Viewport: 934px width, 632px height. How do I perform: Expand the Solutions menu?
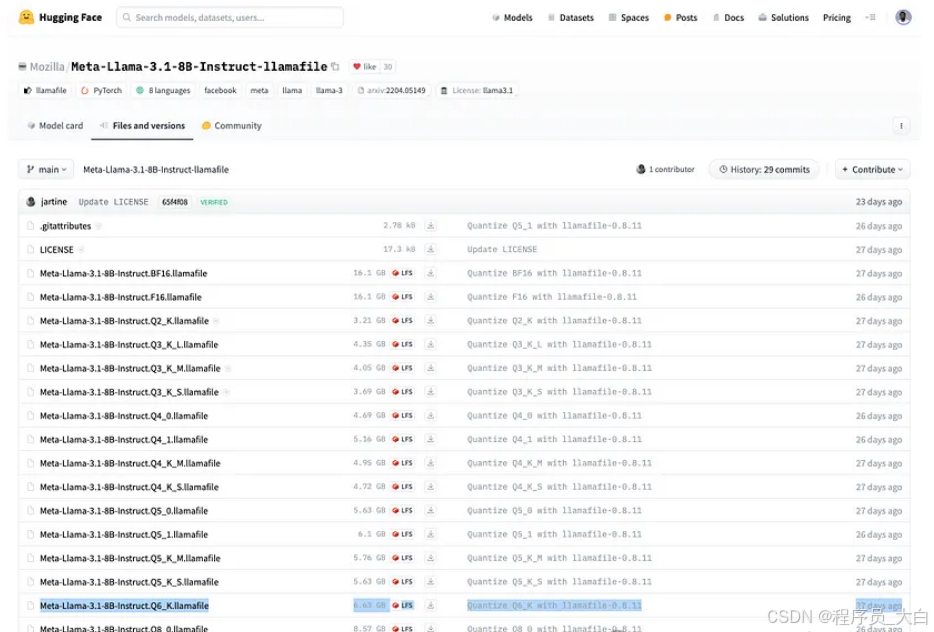(x=783, y=18)
